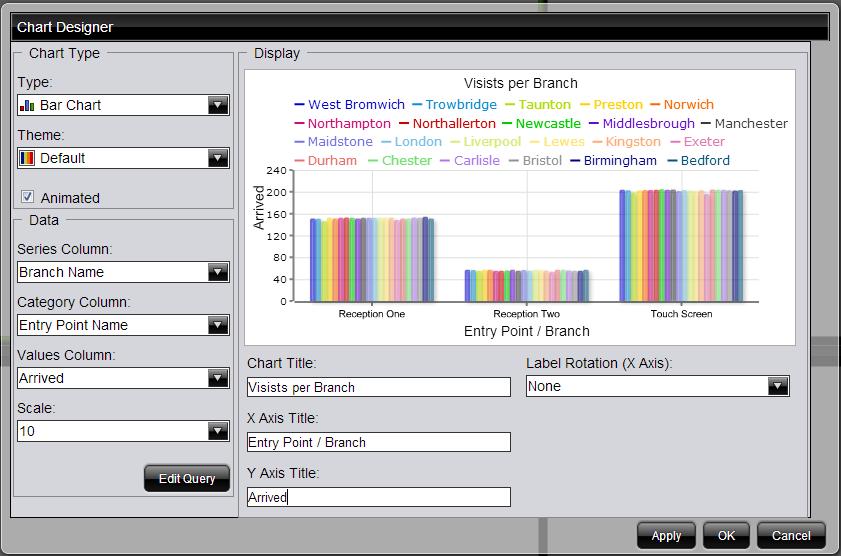Click the Reception One bar group
841x556 pixels.
point(372,260)
